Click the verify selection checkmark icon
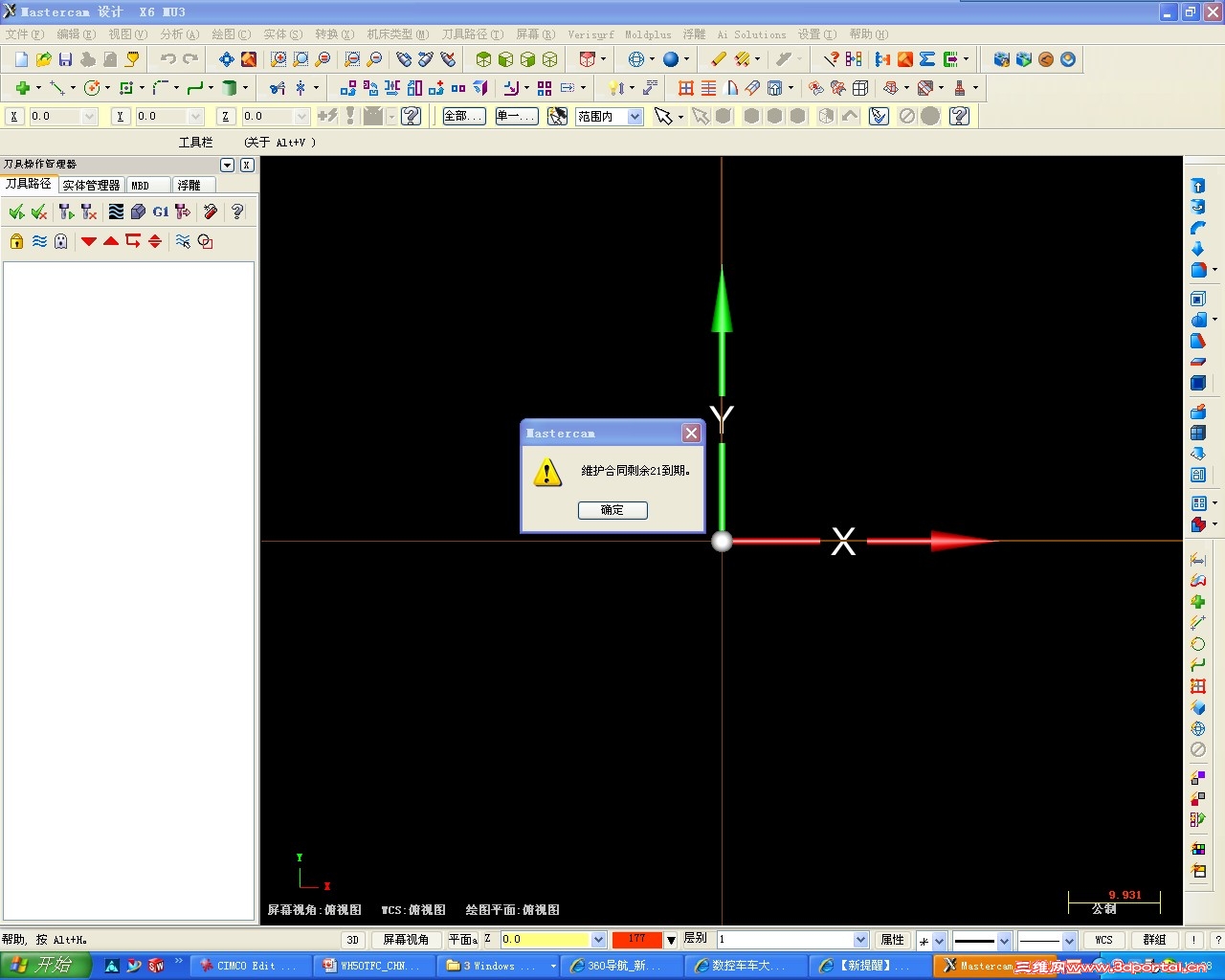The width and height of the screenshot is (1225, 980). click(x=880, y=116)
